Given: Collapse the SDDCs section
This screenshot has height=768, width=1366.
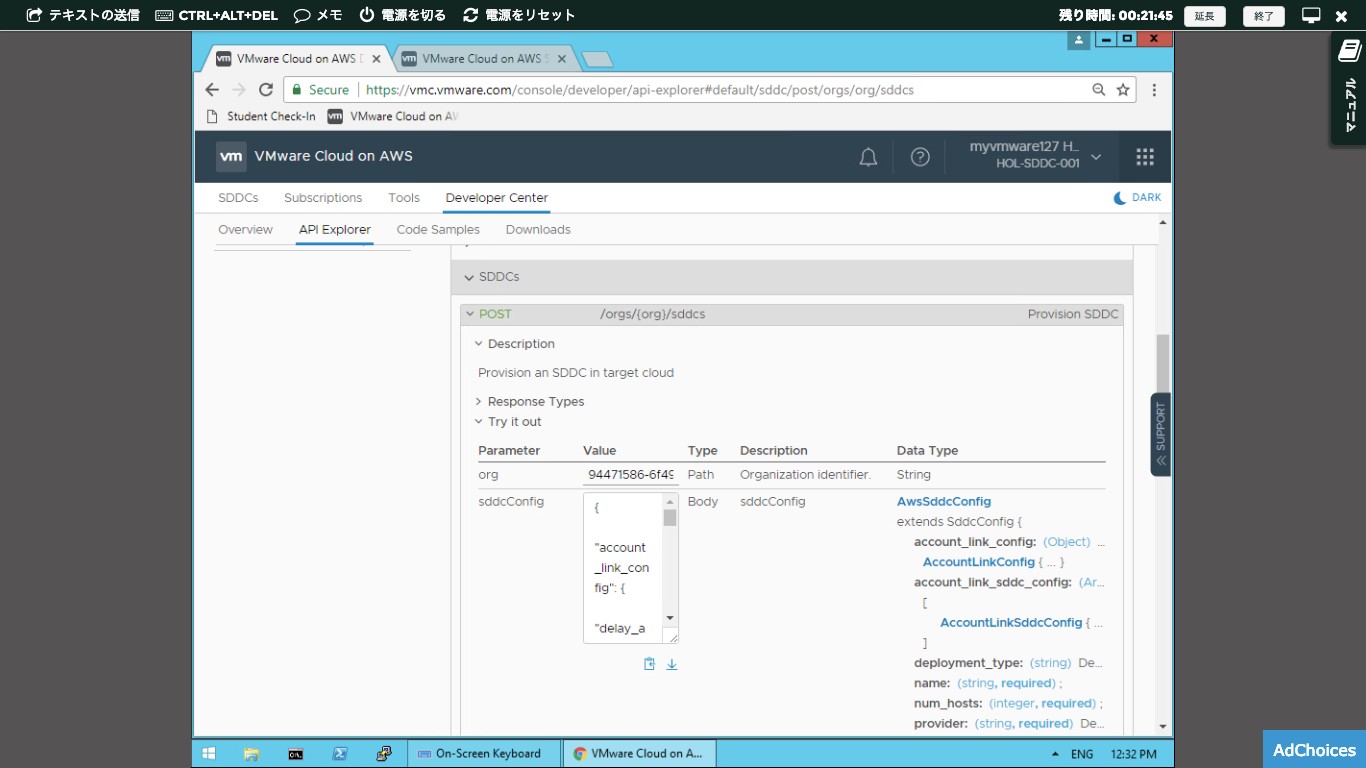Looking at the screenshot, I should pyautogui.click(x=469, y=277).
